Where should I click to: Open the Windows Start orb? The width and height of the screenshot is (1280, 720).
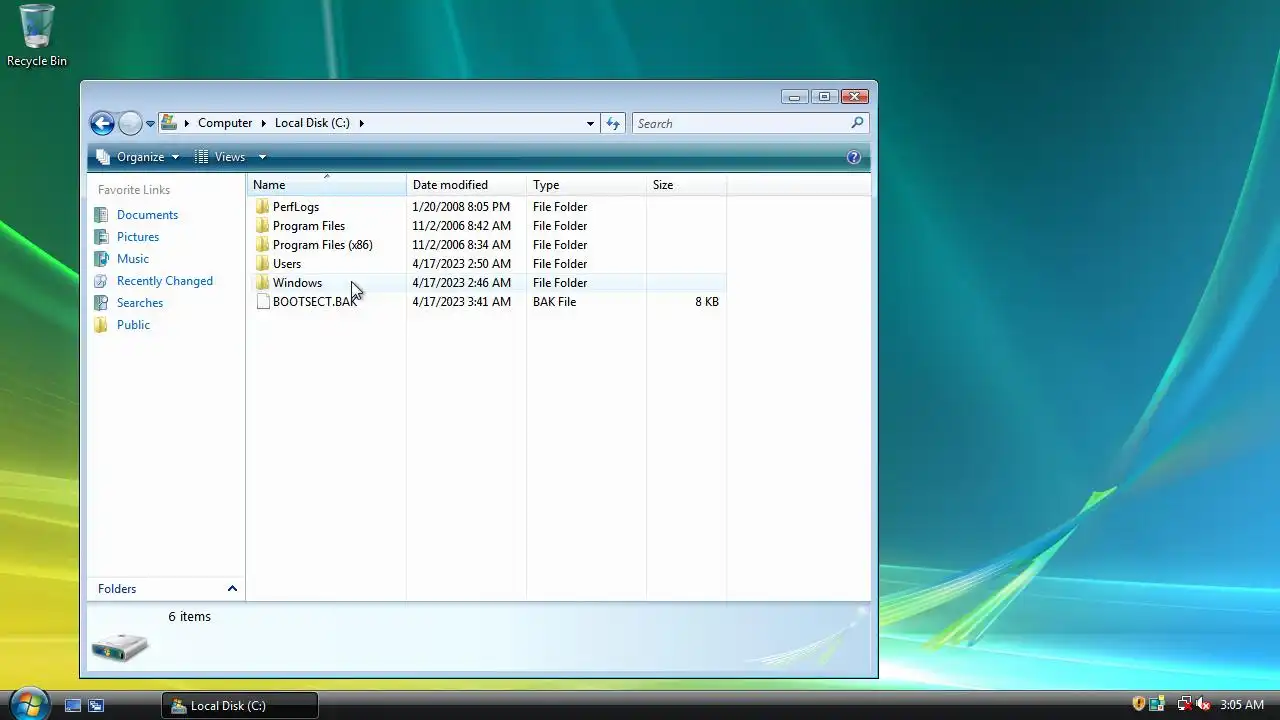[28, 704]
